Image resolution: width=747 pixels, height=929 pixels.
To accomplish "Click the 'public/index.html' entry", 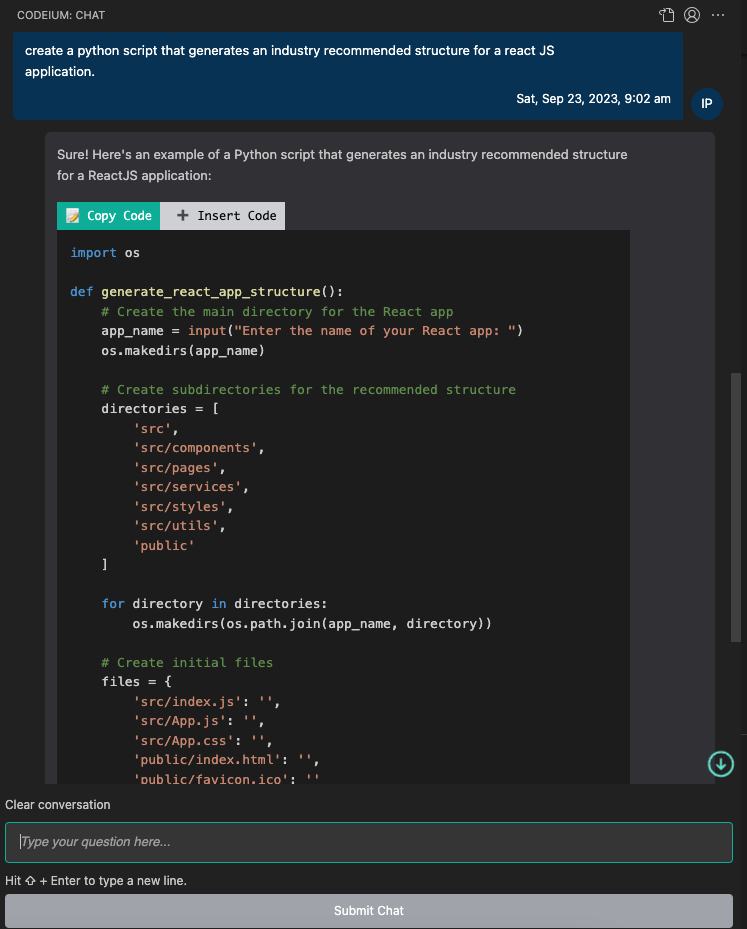I will click(226, 760).
